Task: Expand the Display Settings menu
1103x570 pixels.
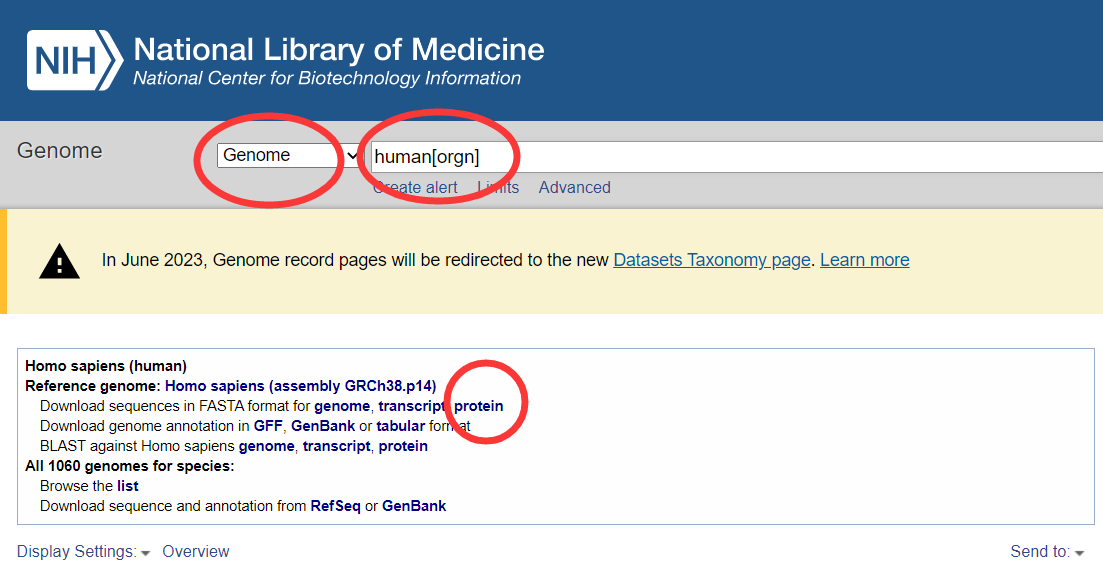Action: (83, 552)
